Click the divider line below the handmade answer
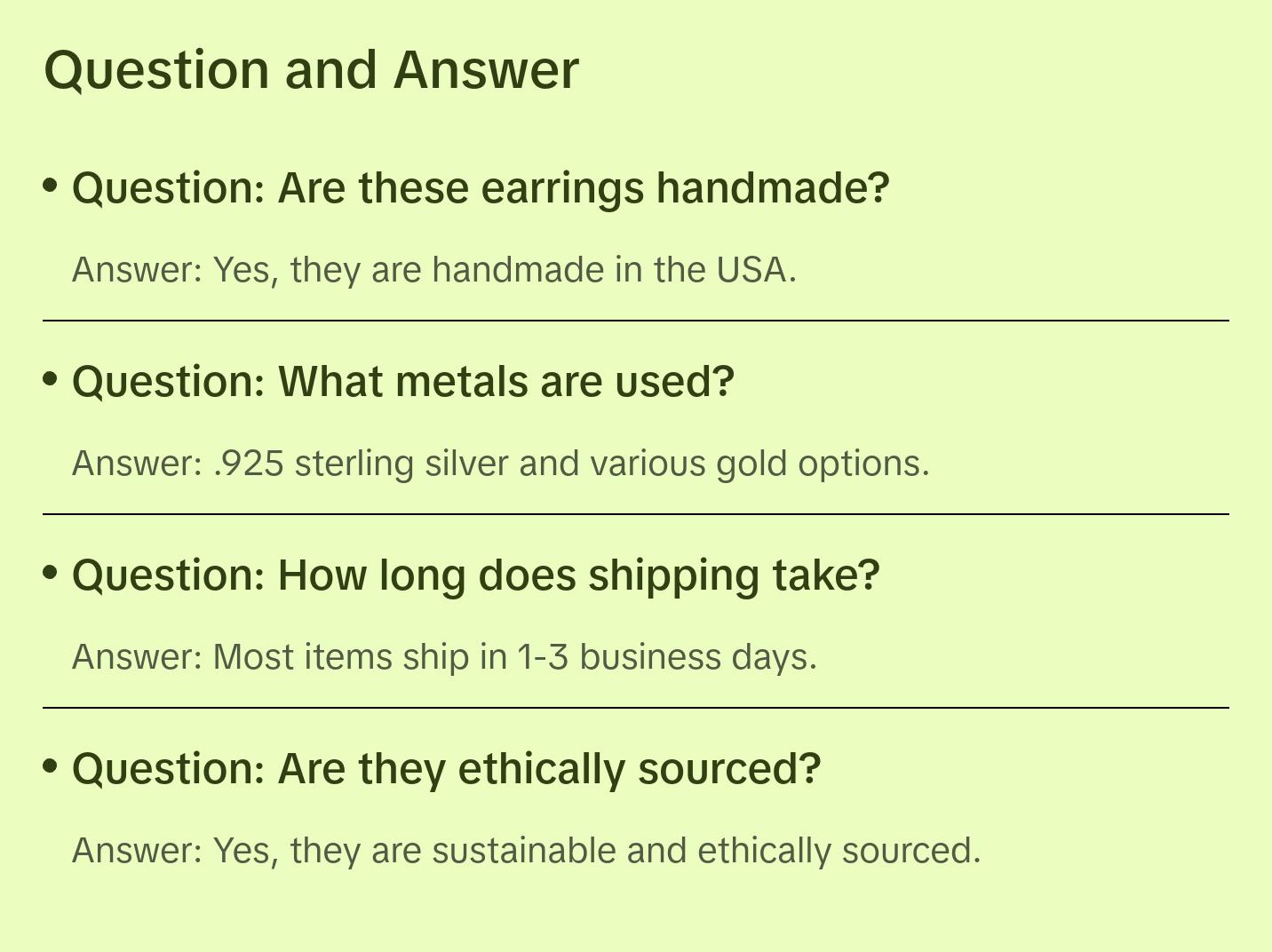This screenshot has width=1272, height=952. 636,321
